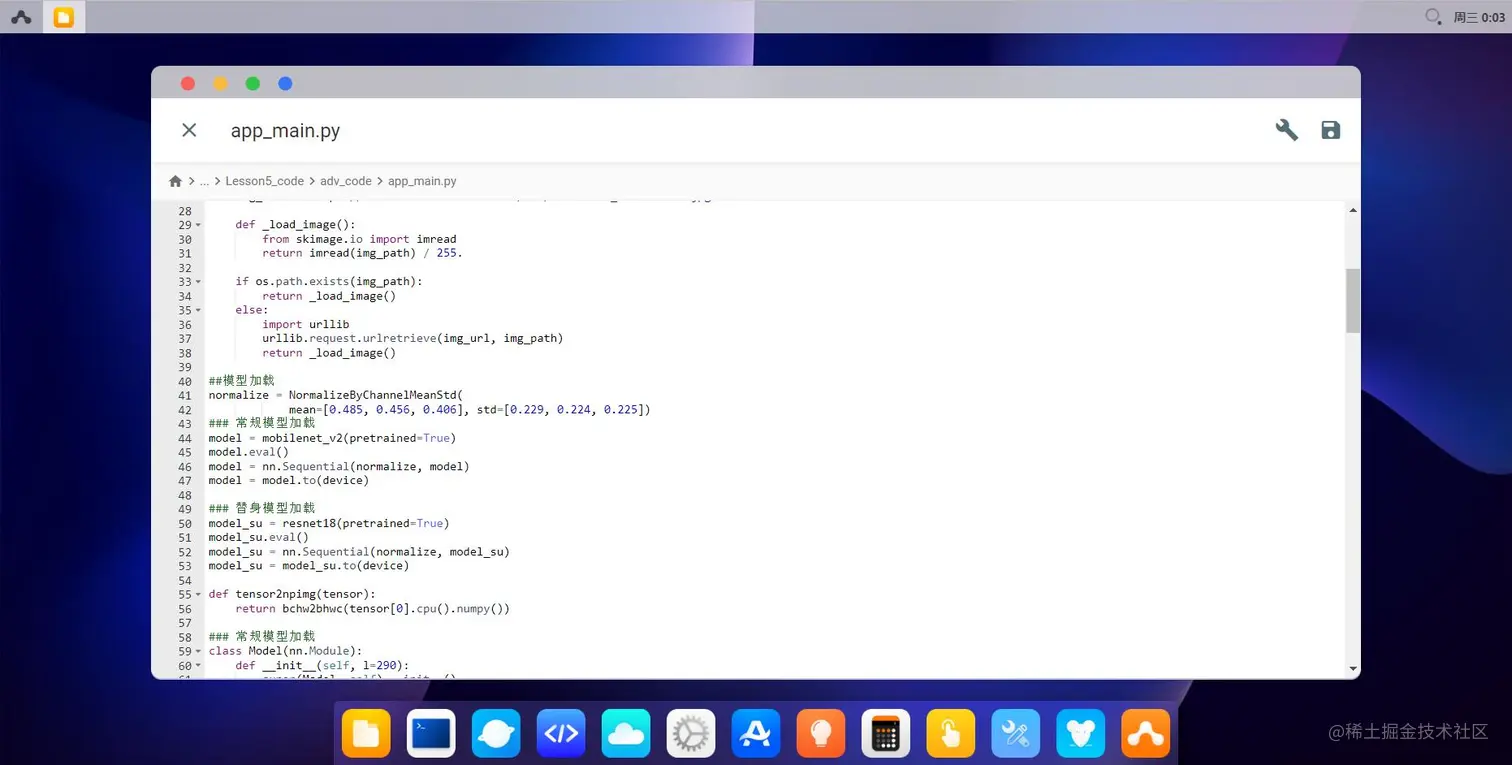Viewport: 1512px width, 765px height.
Task: Fold the if block at line 33
Action: pos(198,282)
